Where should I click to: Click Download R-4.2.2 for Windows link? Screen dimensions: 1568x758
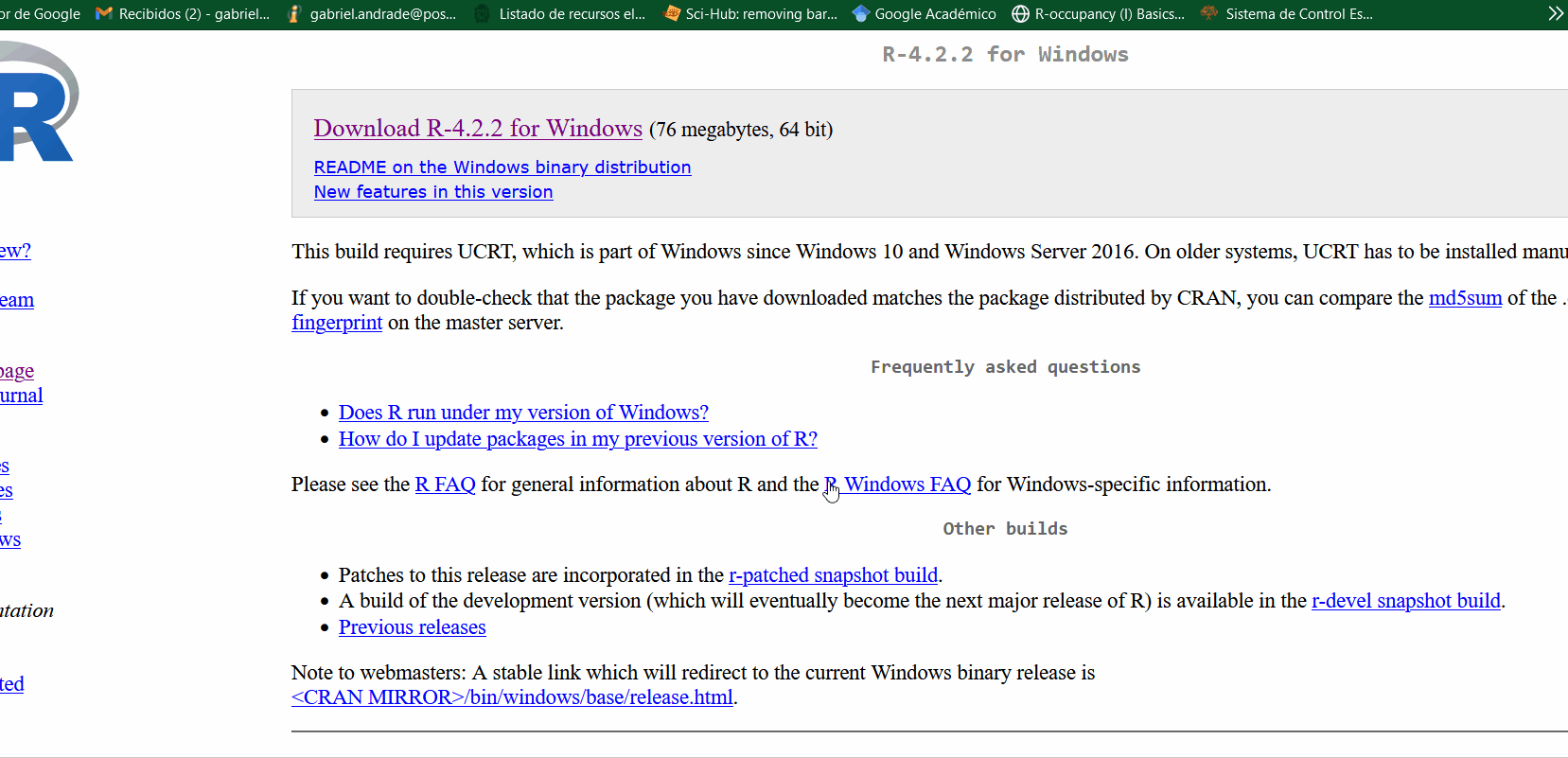(478, 129)
